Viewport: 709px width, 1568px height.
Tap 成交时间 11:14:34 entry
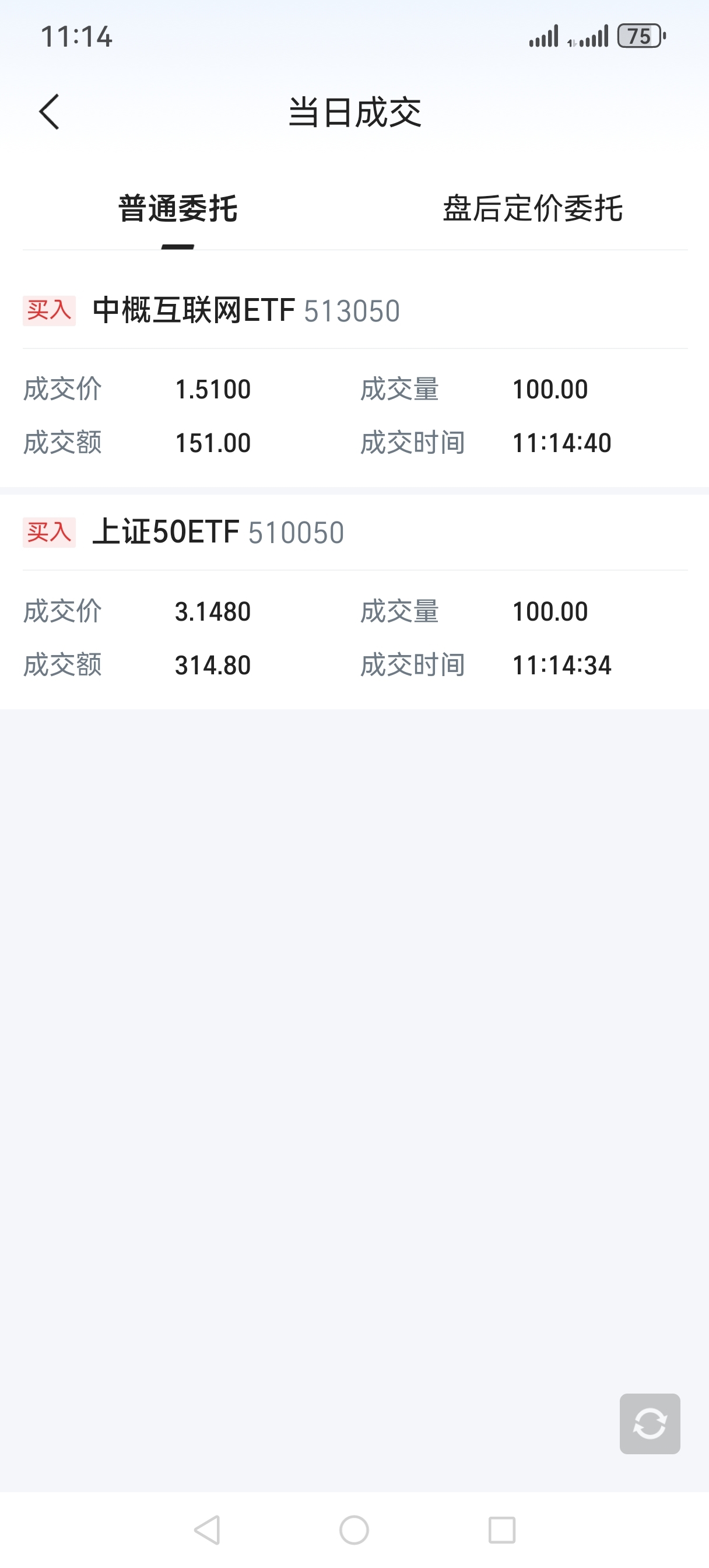pyautogui.click(x=561, y=666)
